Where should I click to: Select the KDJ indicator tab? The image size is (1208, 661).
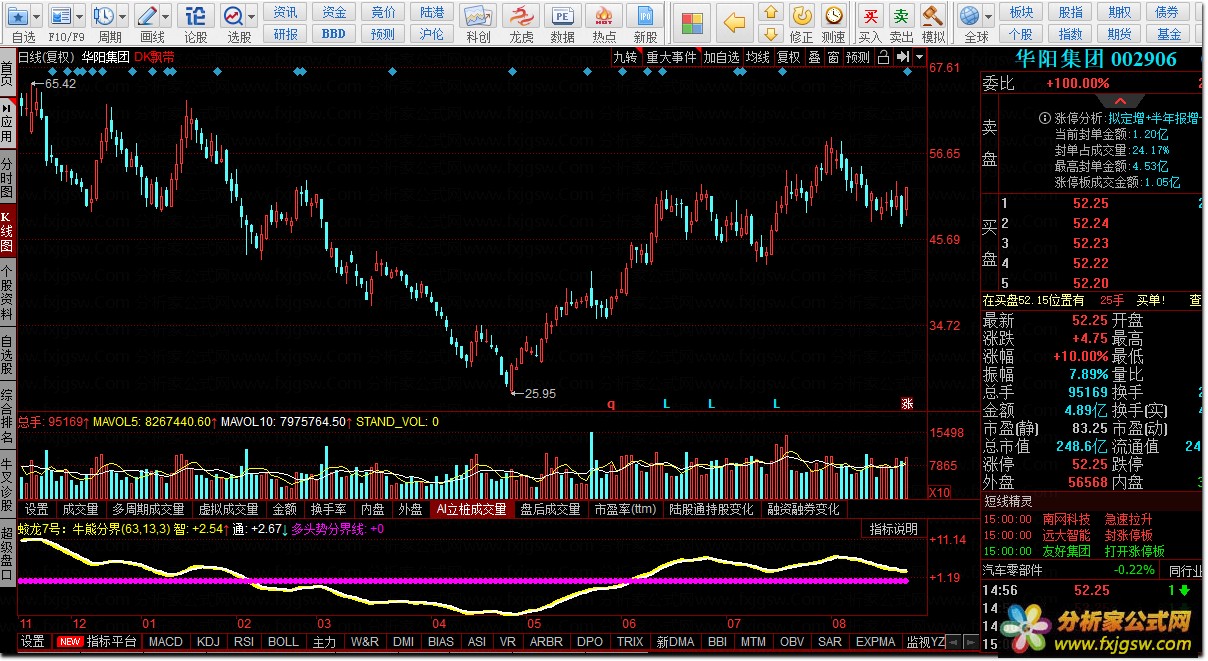(208, 642)
